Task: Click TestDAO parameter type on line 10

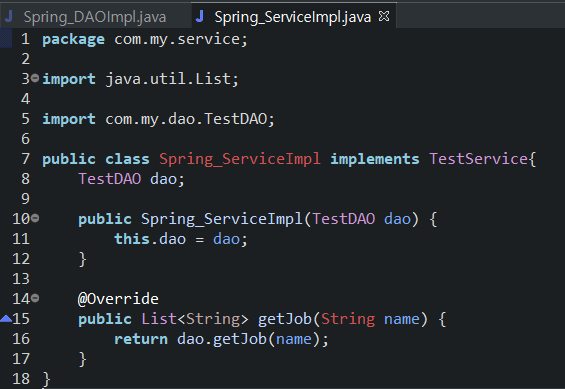Action: (x=344, y=219)
